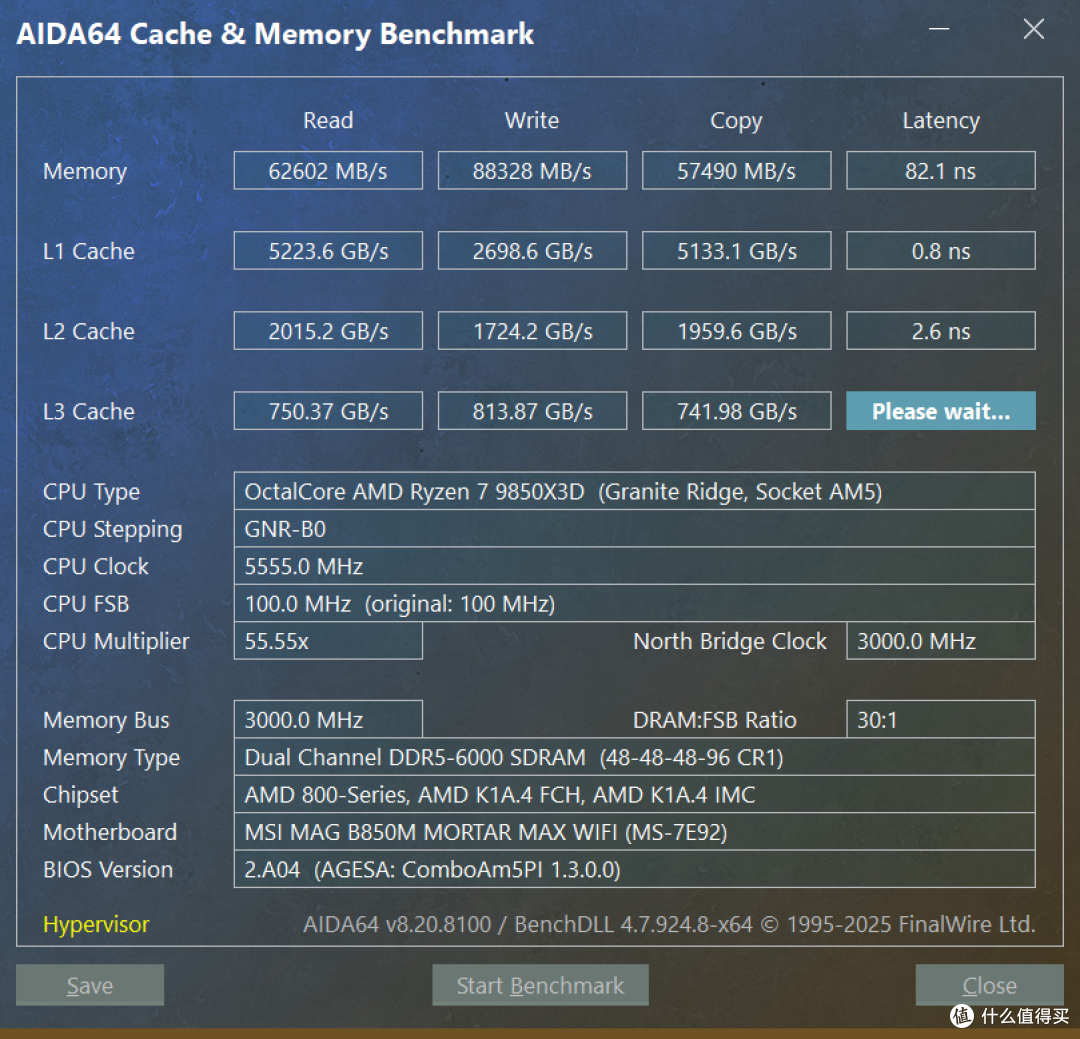This screenshot has height=1039, width=1080.
Task: Select L1 Cache copy value 5133.1 GB/s
Action: pos(736,250)
